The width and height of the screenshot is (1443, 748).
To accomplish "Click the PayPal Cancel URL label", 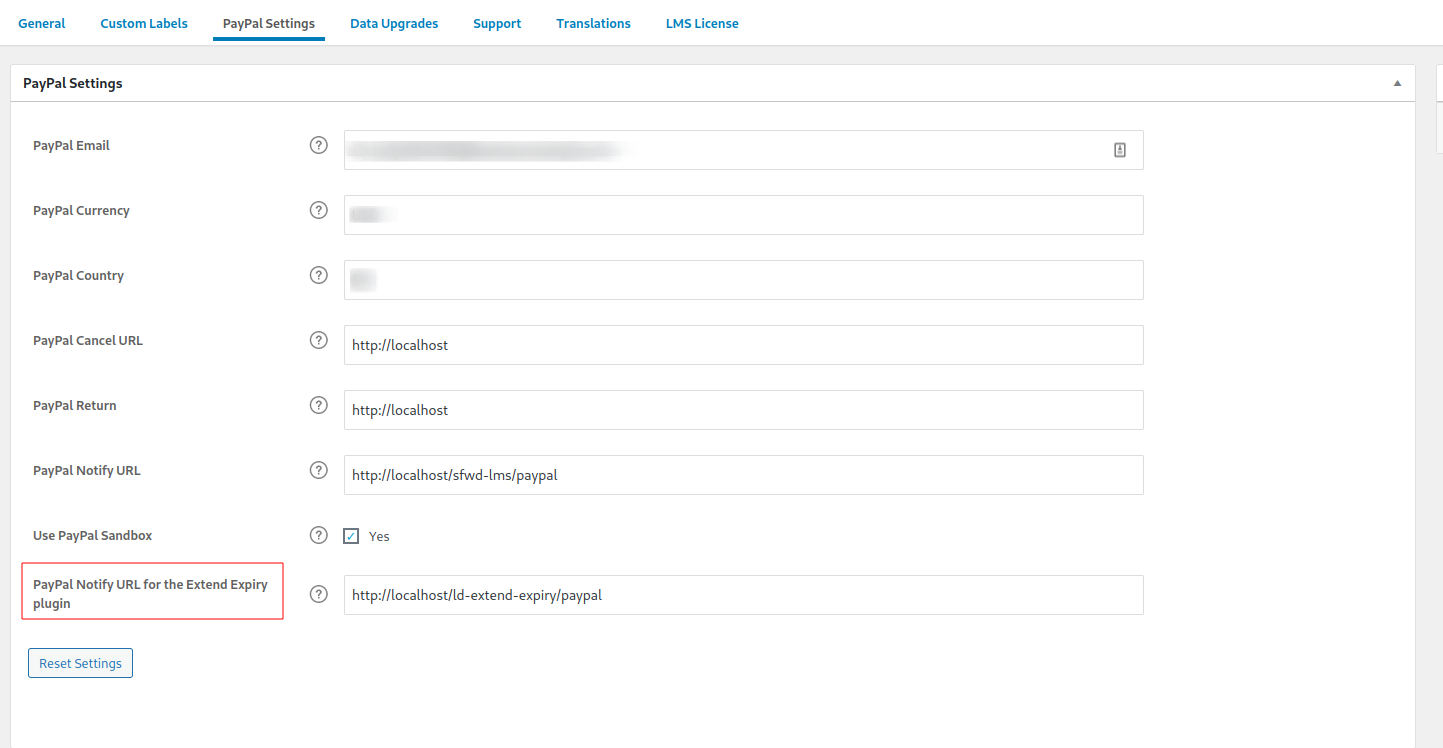I will click(88, 340).
